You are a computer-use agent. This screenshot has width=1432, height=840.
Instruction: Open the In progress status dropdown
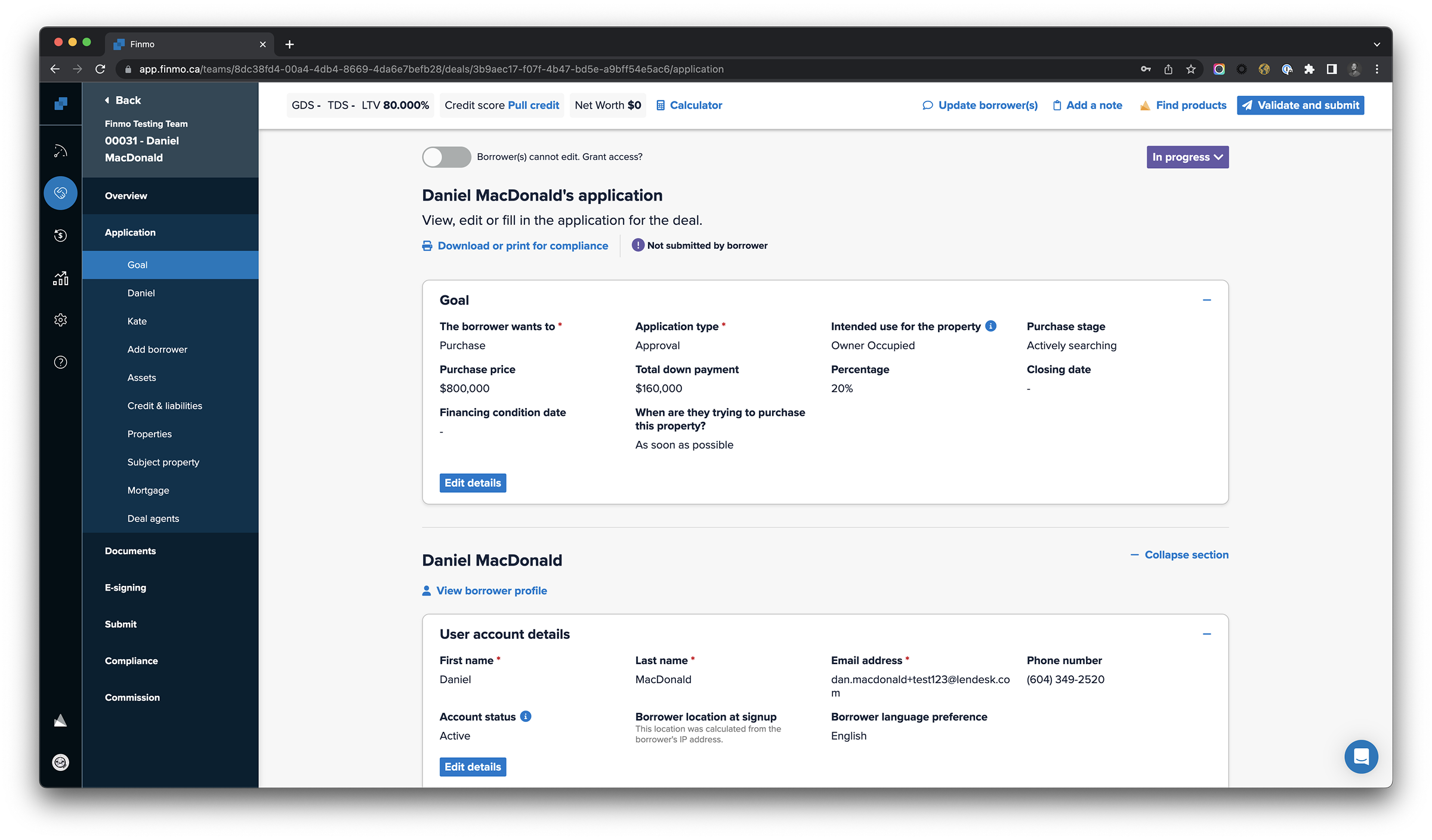[x=1187, y=157]
